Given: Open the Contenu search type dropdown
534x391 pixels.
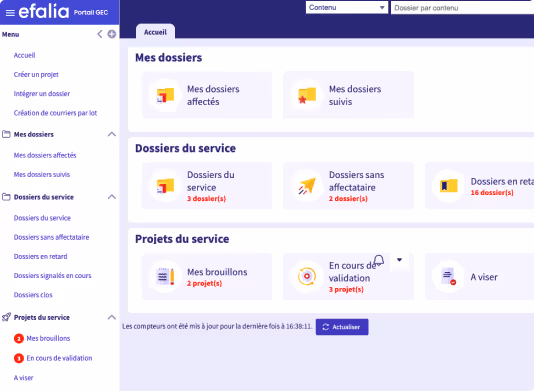Looking at the screenshot, I should (x=347, y=7).
